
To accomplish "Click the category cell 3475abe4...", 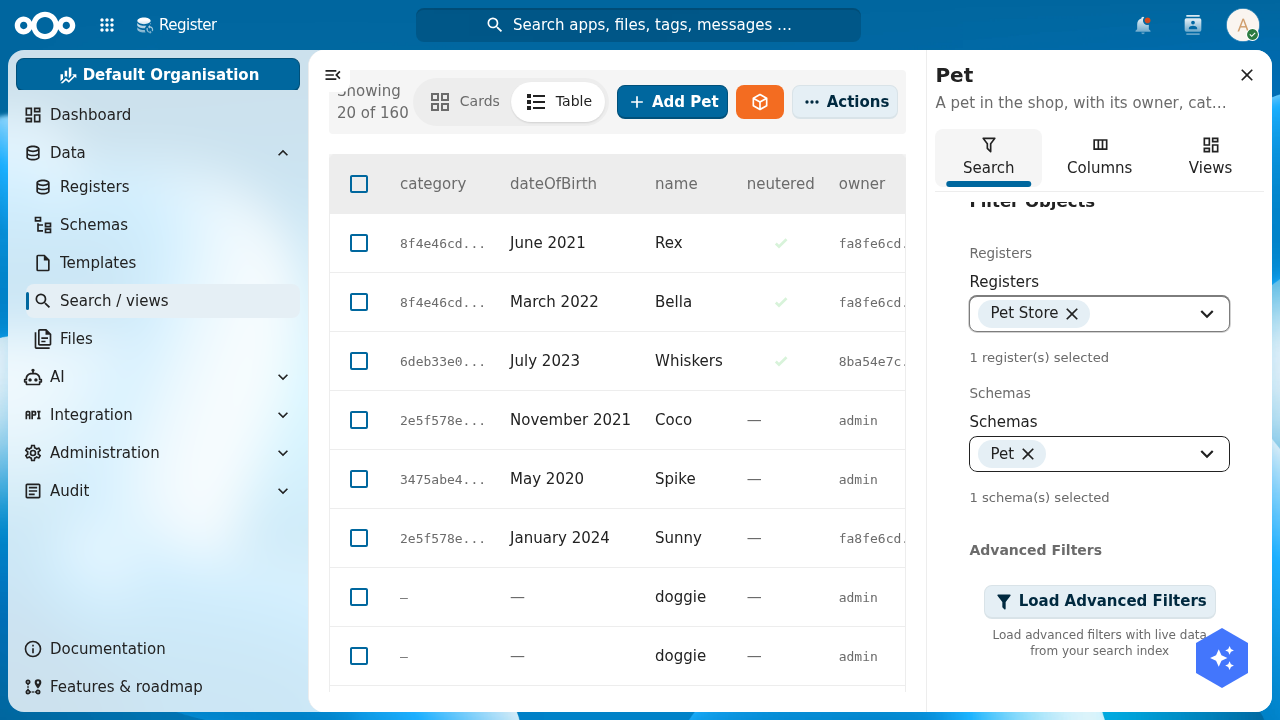I will tap(443, 480).
